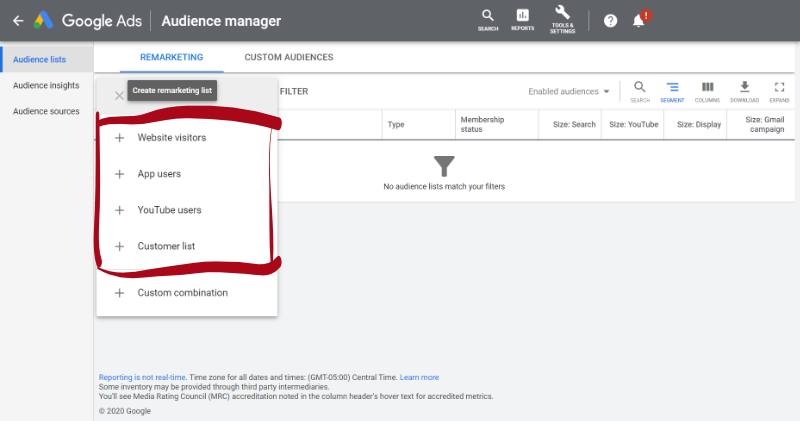800x421 pixels.
Task: Open the Help question mark
Action: 610,21
